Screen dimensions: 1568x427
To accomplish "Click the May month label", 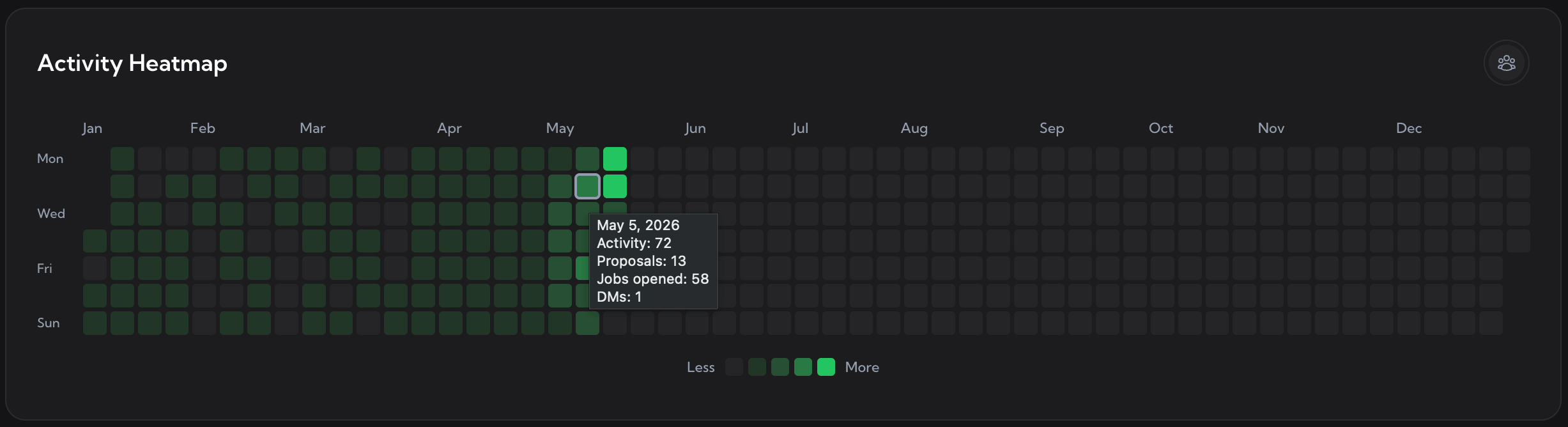I will pyautogui.click(x=560, y=128).
